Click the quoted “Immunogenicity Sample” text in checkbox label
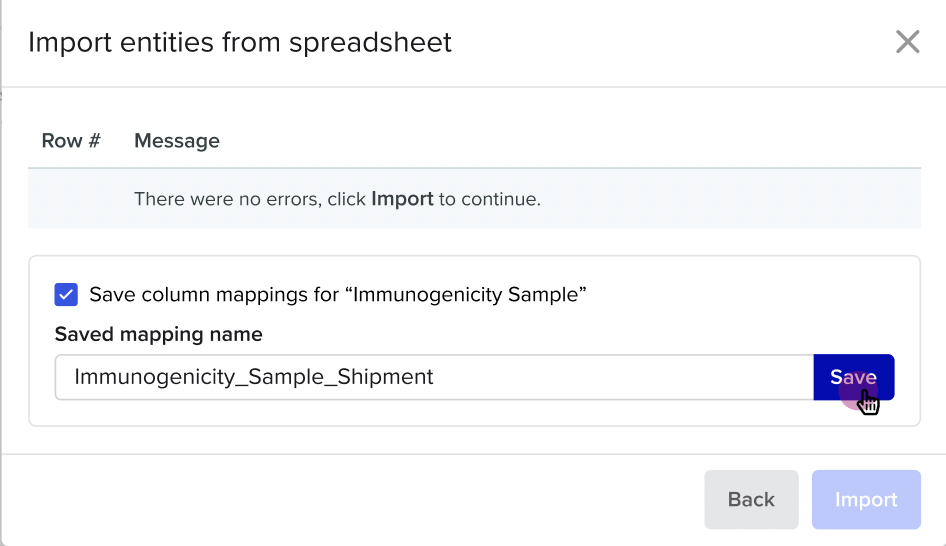 [x=466, y=294]
